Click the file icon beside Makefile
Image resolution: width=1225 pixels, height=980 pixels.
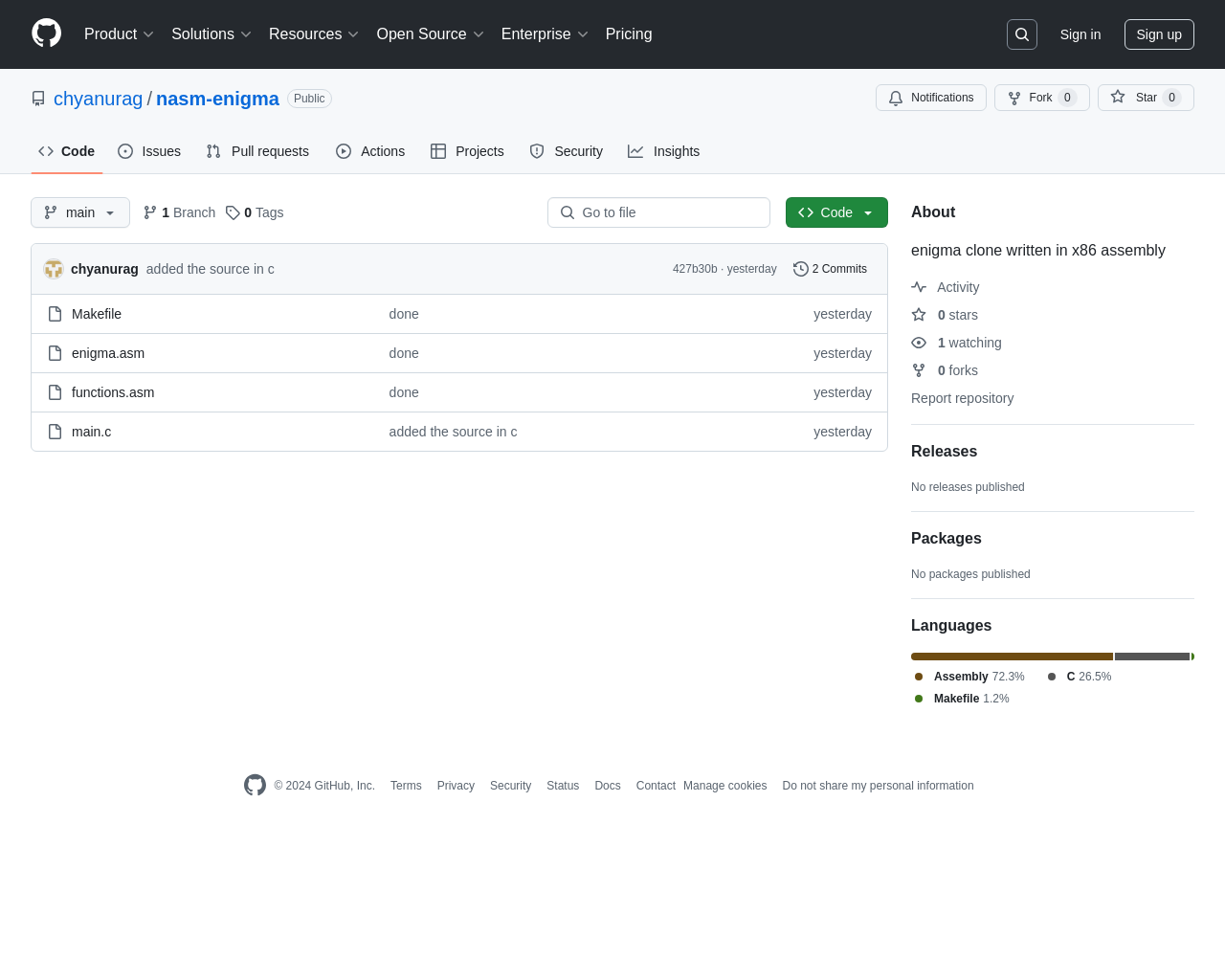(56, 314)
